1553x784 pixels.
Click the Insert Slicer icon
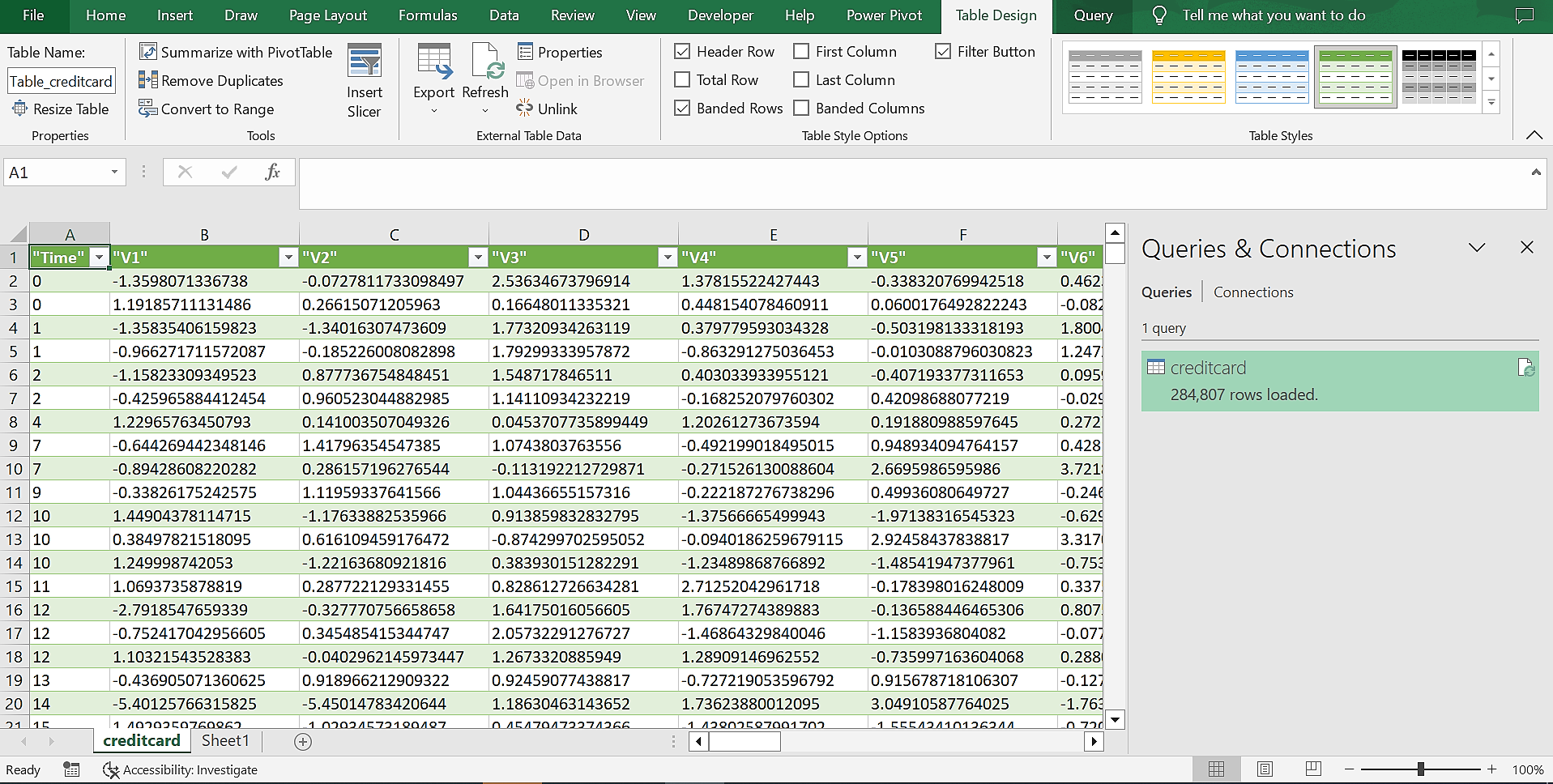tap(365, 62)
